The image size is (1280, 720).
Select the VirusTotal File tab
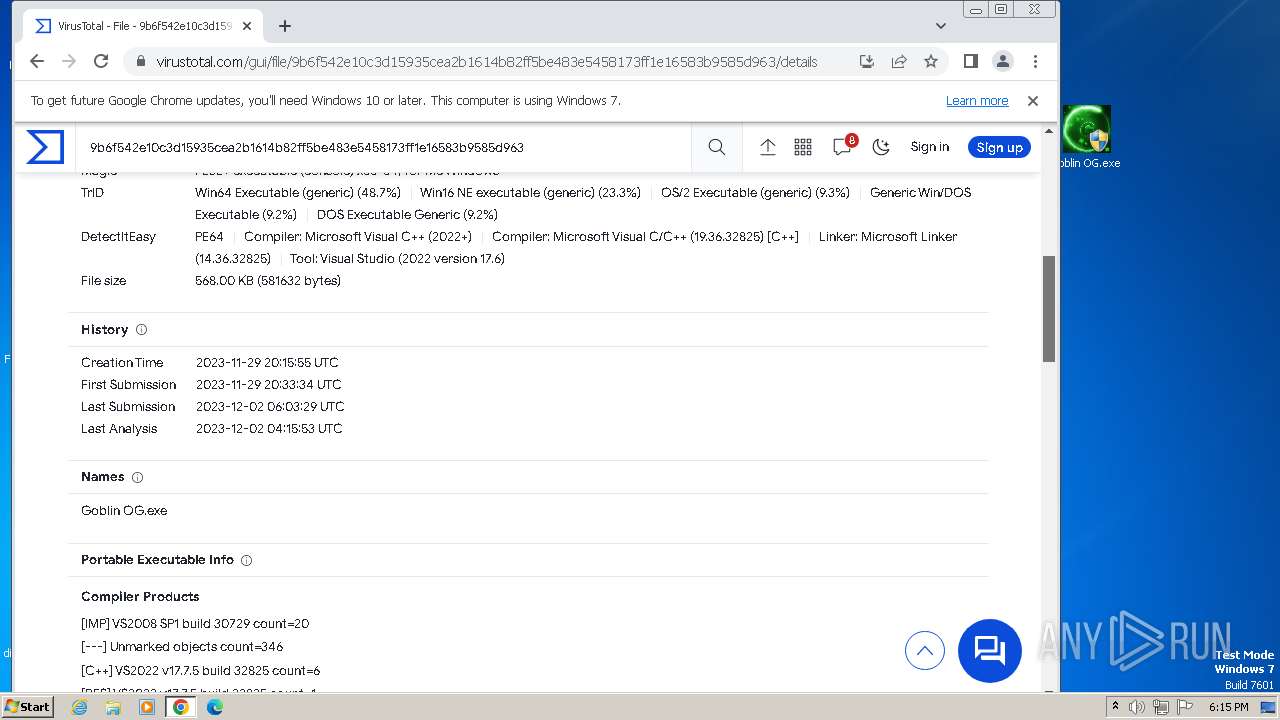(142, 26)
